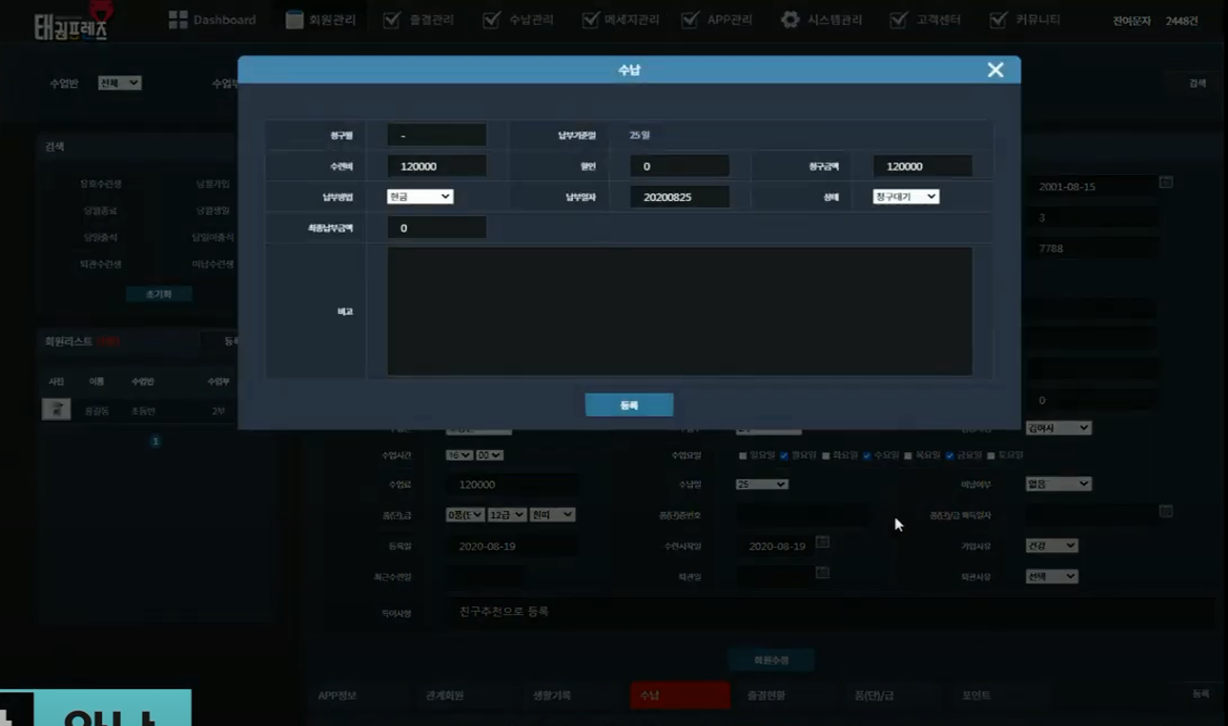Click the 태권프레스 logo
This screenshot has height=726, width=1228.
click(72, 23)
